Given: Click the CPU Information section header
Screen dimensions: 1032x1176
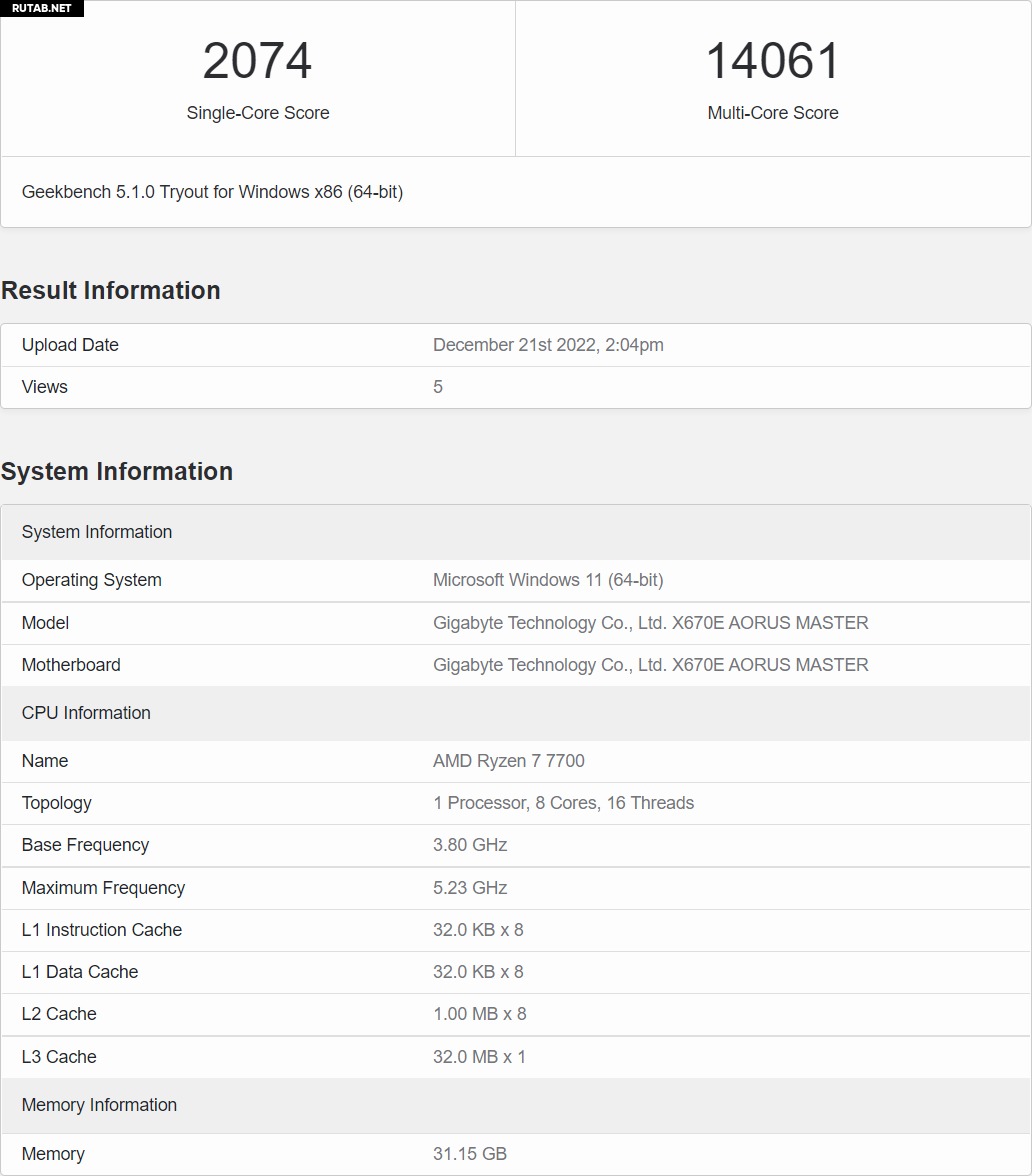Looking at the screenshot, I should pos(86,713).
